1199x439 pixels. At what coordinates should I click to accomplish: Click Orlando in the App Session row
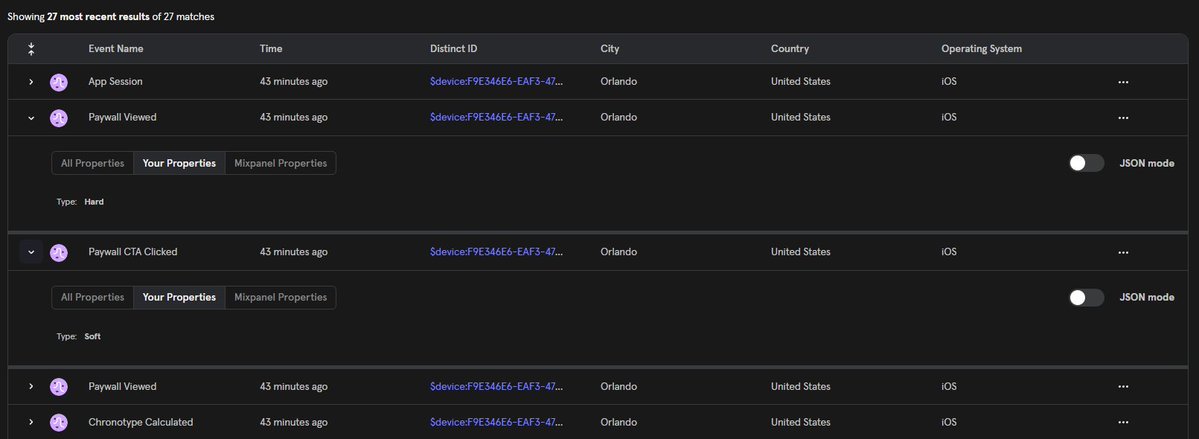tap(619, 82)
